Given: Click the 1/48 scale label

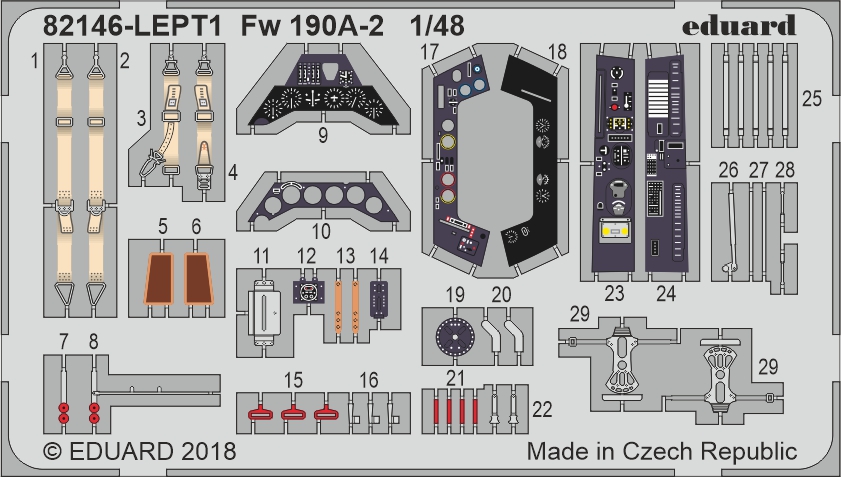Looking at the screenshot, I should pyautogui.click(x=437, y=26).
